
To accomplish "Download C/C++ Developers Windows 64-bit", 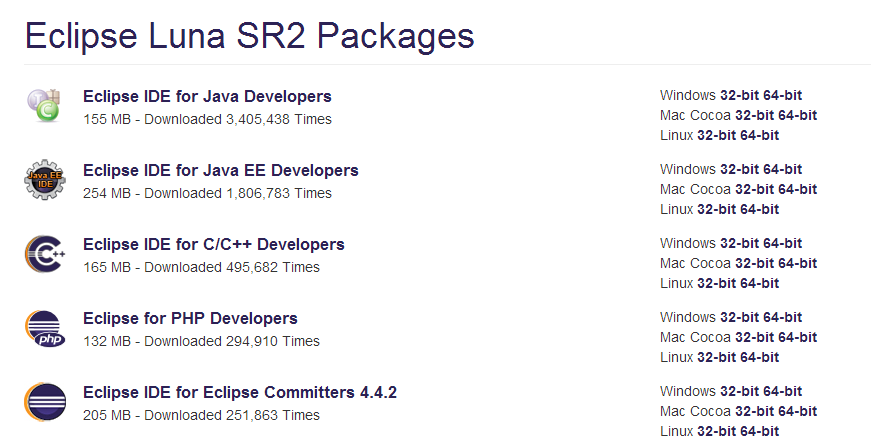I will (782, 243).
